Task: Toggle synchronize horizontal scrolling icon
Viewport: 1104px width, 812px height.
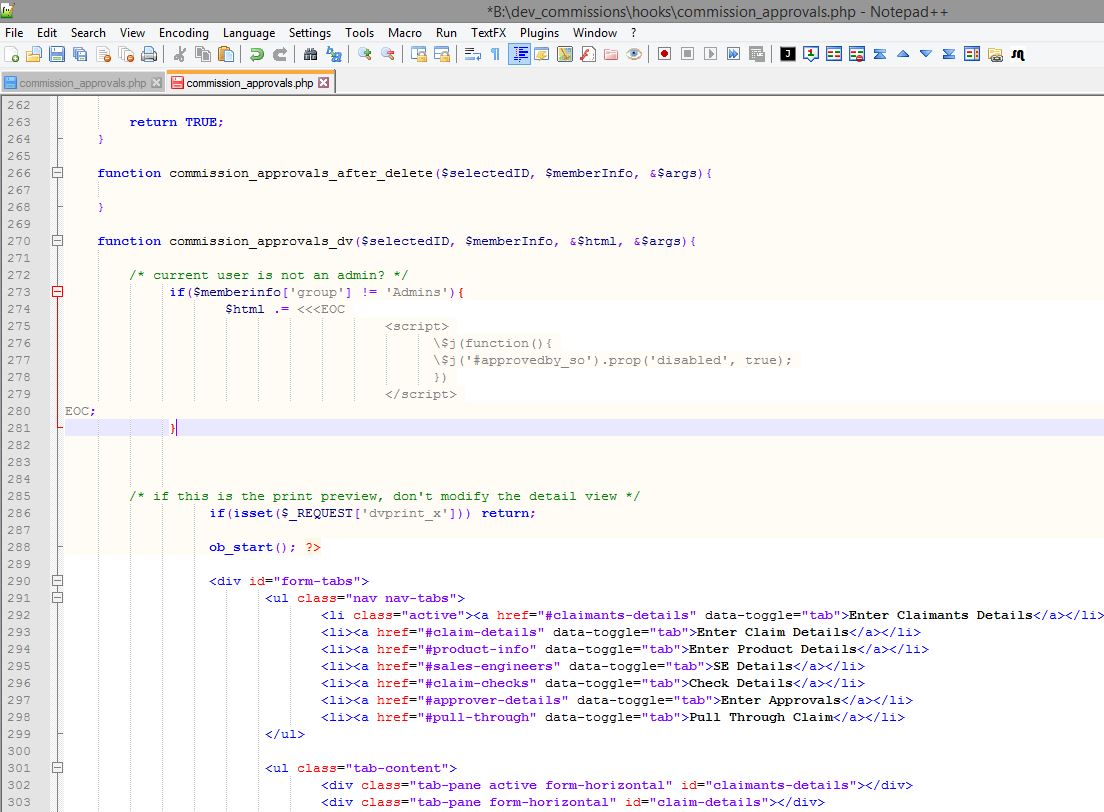Action: (442, 54)
